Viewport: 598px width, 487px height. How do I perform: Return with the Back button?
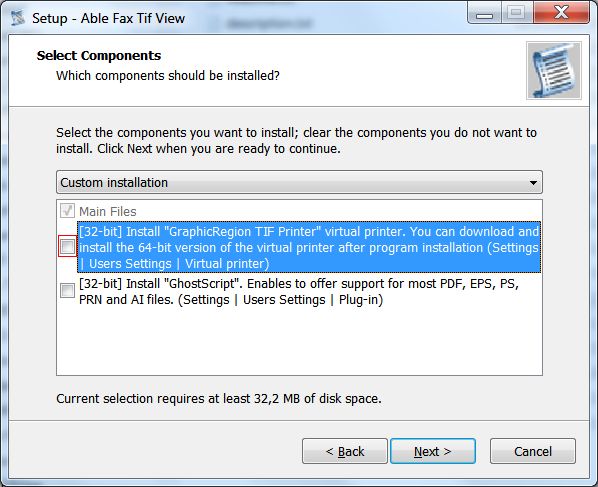click(x=345, y=451)
